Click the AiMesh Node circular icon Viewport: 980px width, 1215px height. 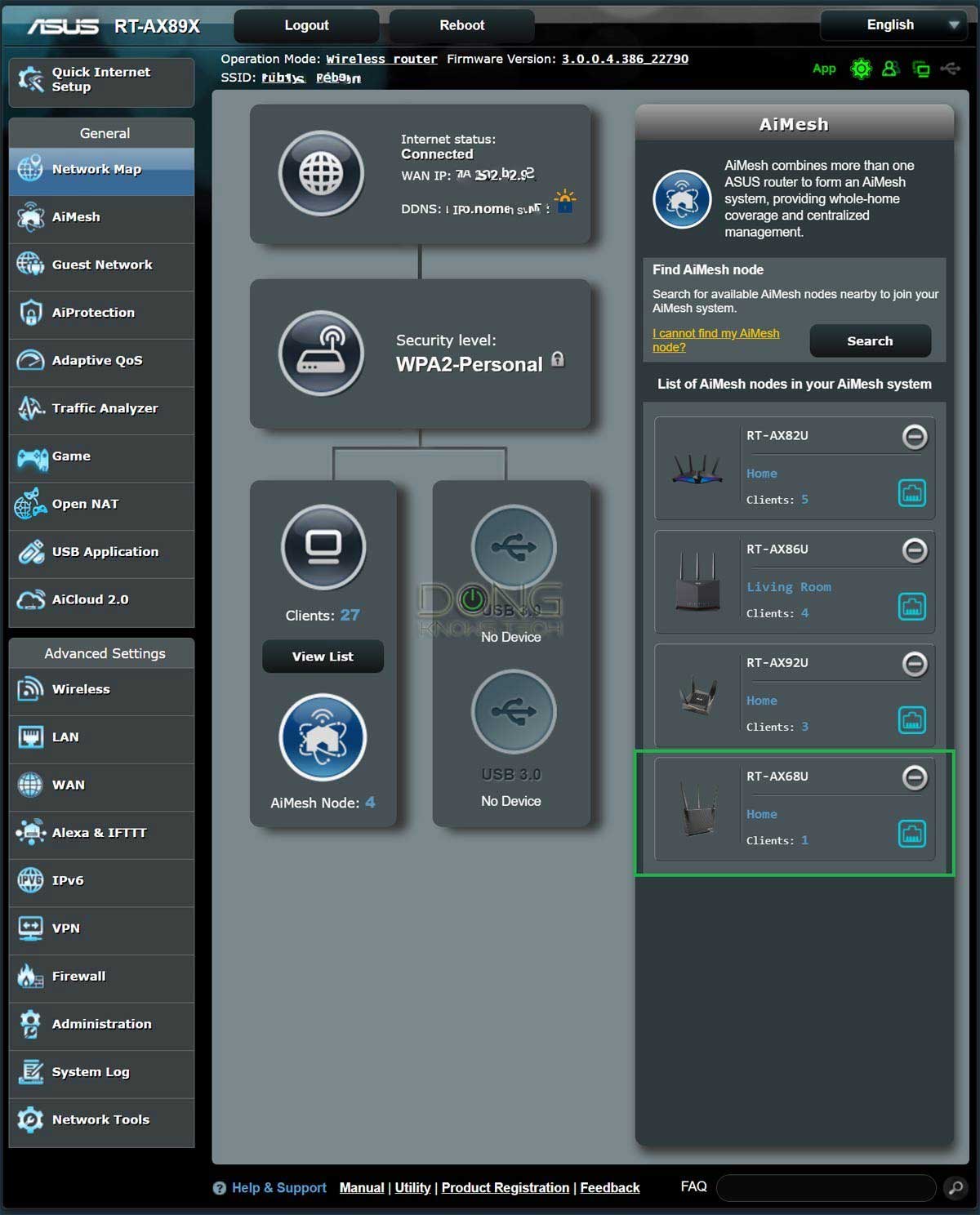(x=323, y=737)
